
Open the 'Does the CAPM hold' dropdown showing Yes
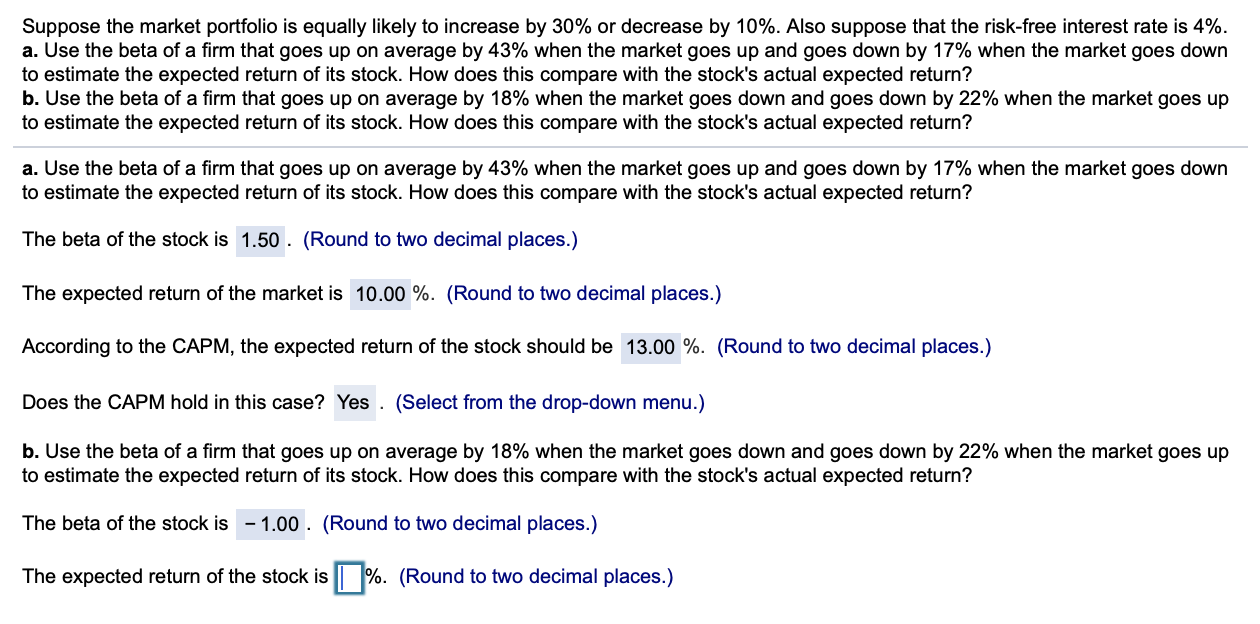(354, 402)
